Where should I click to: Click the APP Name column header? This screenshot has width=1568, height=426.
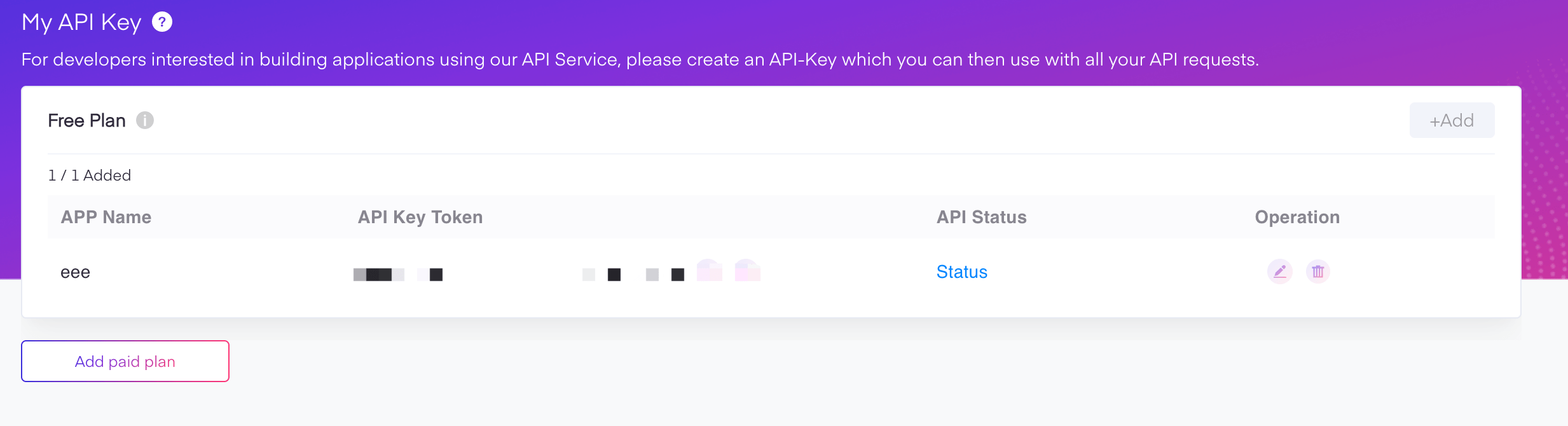coord(106,217)
